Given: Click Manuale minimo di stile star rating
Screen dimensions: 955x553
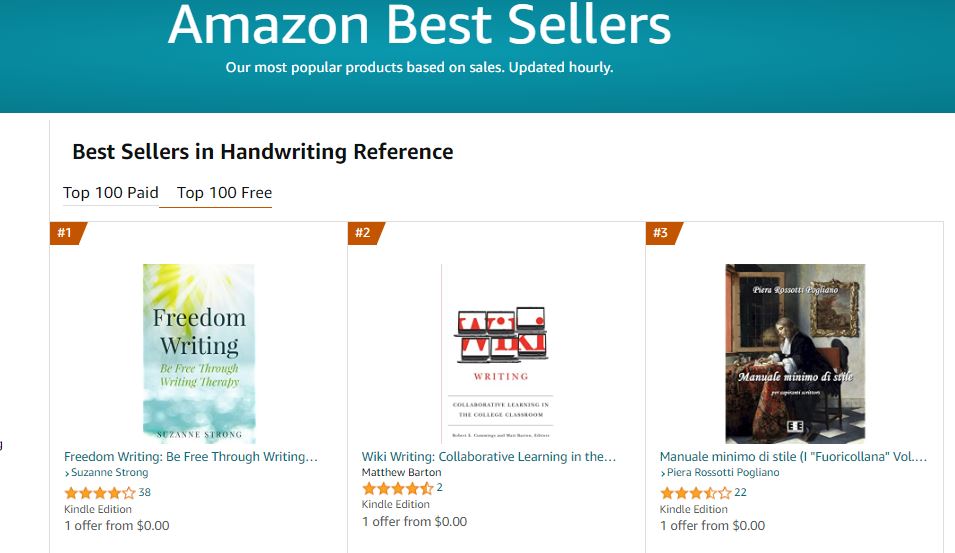Looking at the screenshot, I should click(x=695, y=492).
